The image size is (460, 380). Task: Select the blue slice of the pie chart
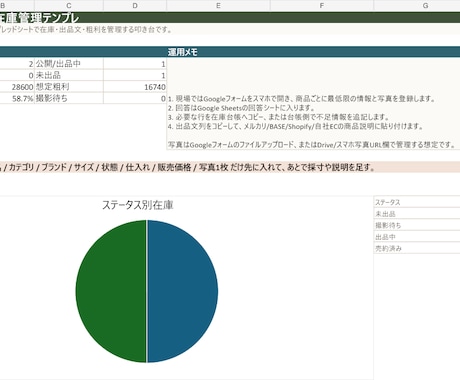[183, 291]
